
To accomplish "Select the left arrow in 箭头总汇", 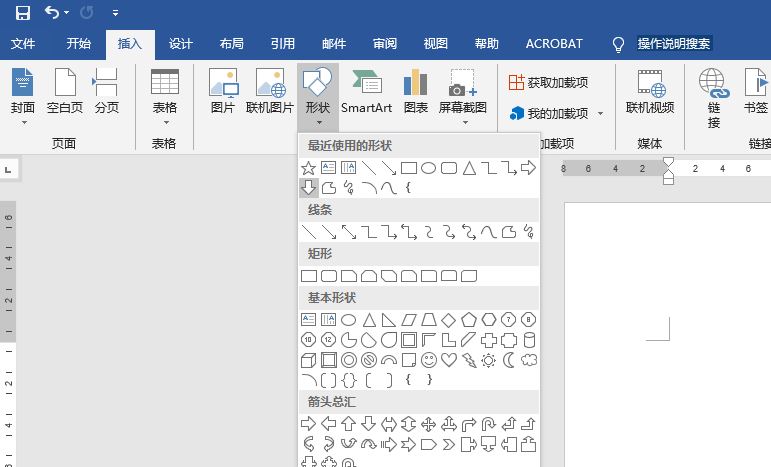I will [x=328, y=423].
